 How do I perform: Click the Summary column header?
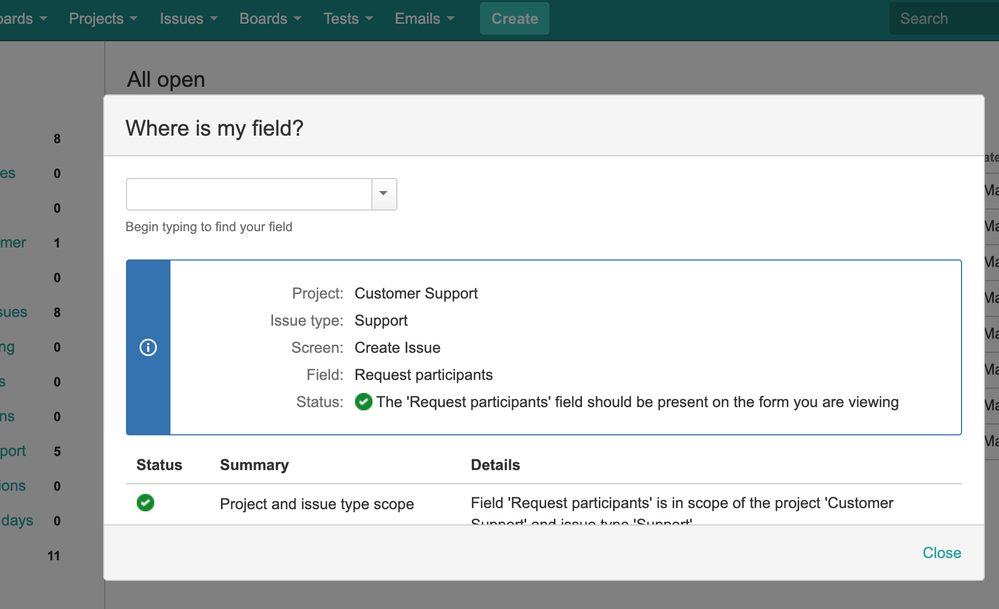254,465
